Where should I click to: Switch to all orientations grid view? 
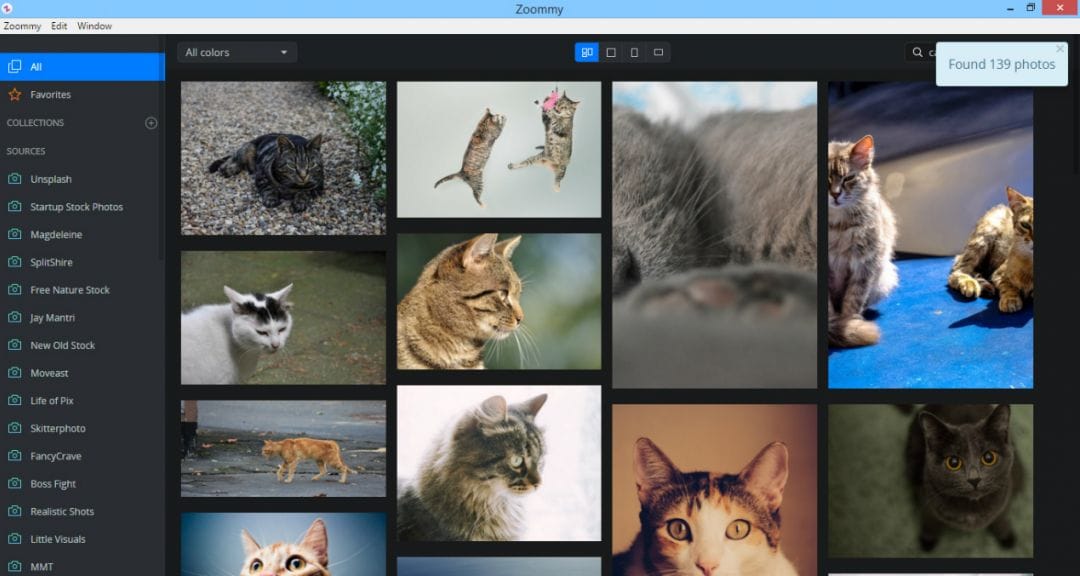click(x=587, y=52)
